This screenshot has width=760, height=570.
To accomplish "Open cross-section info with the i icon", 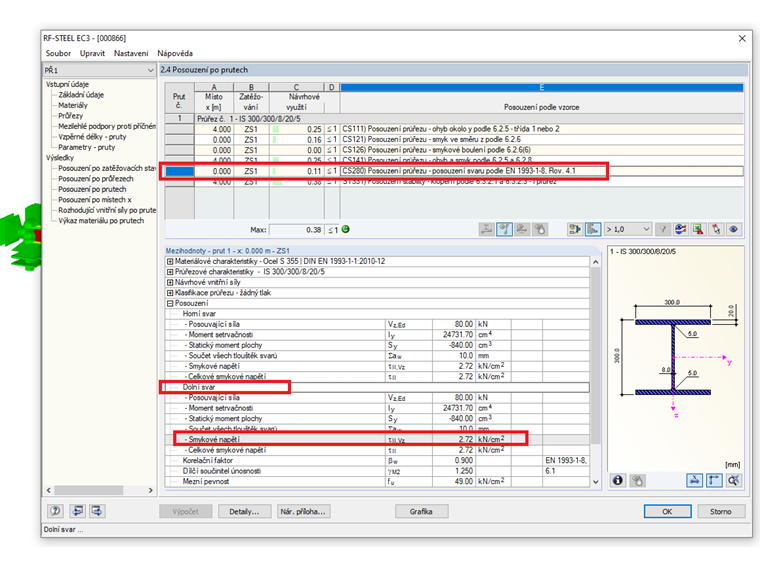I will pyautogui.click(x=618, y=480).
